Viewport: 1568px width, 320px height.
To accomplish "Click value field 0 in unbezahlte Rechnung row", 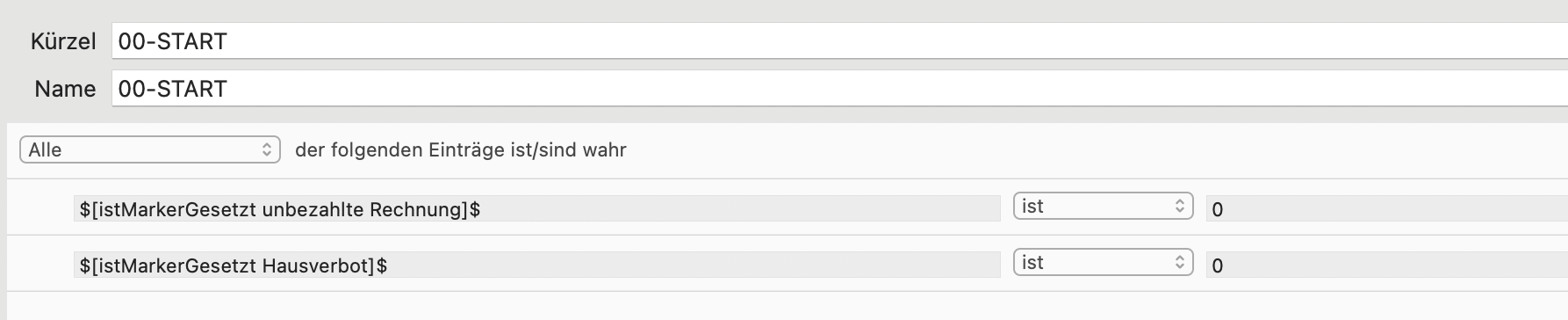I will [x=1387, y=208].
